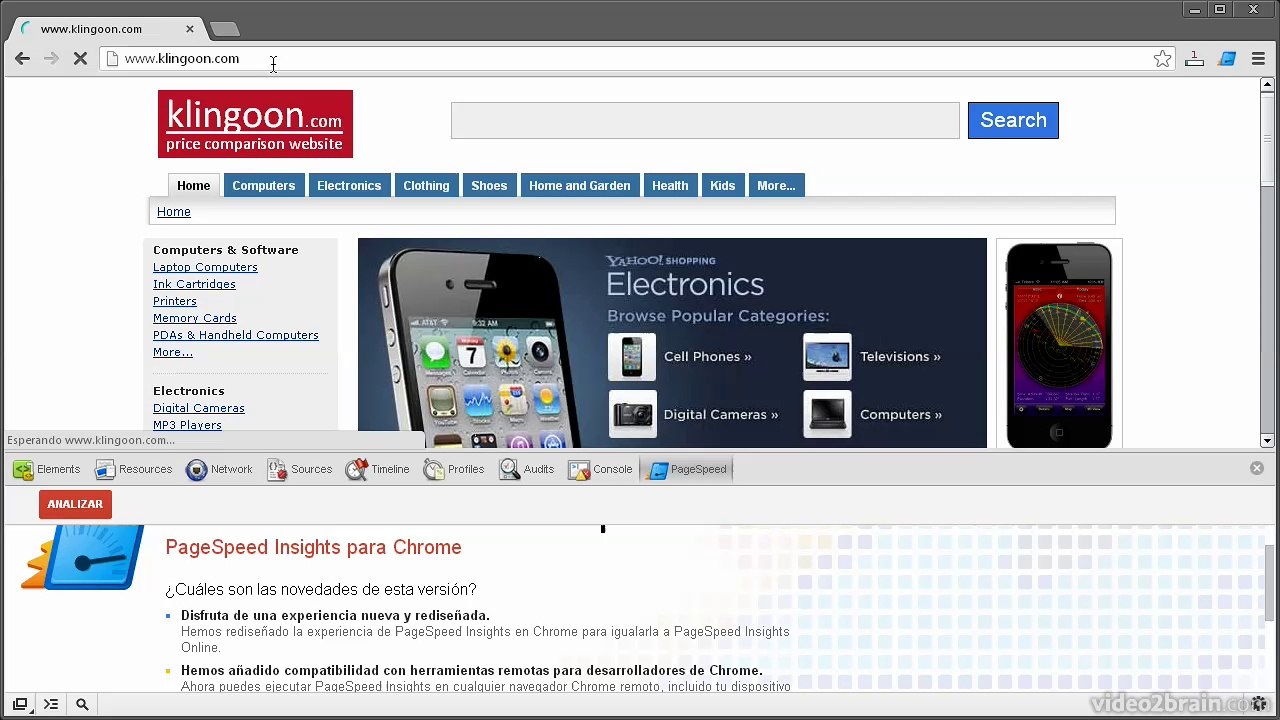Screen dimensions: 1280x720
Task: Open Printers link
Action: (175, 301)
